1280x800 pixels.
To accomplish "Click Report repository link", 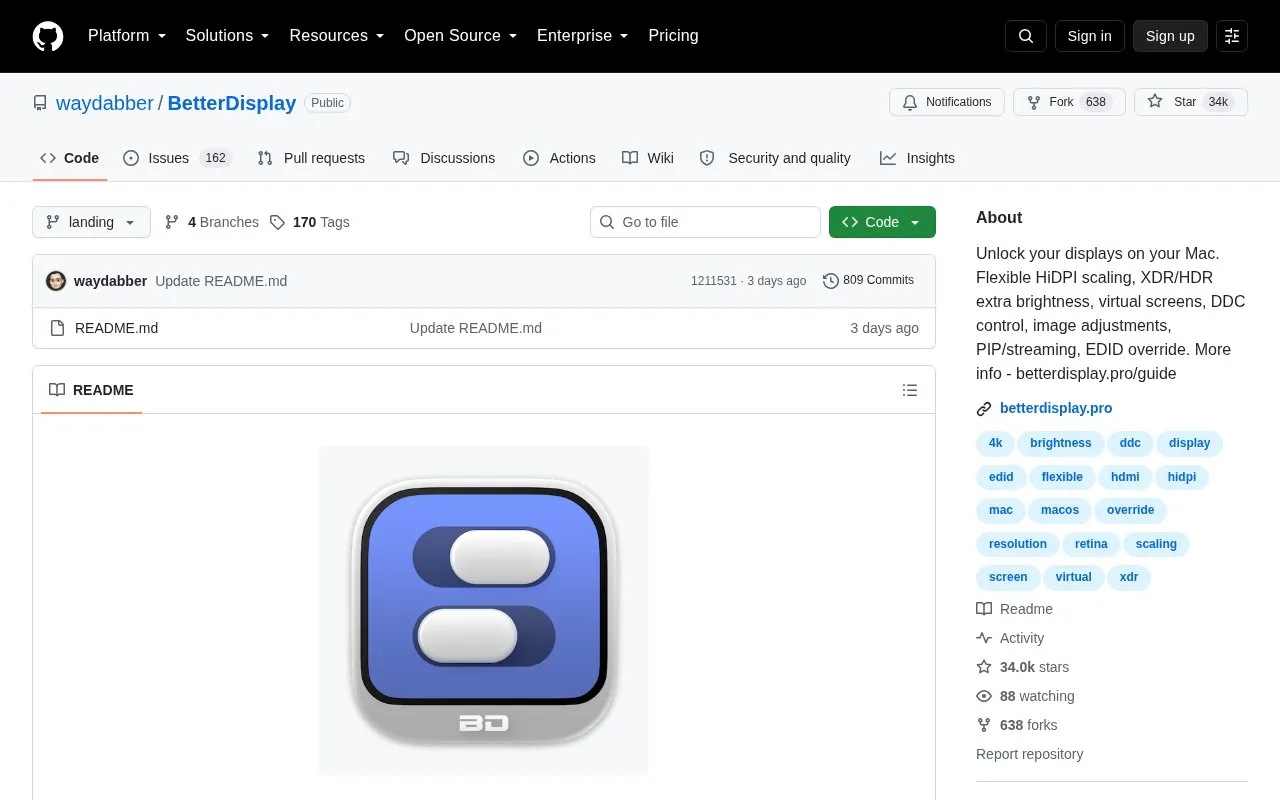I will point(1029,754).
